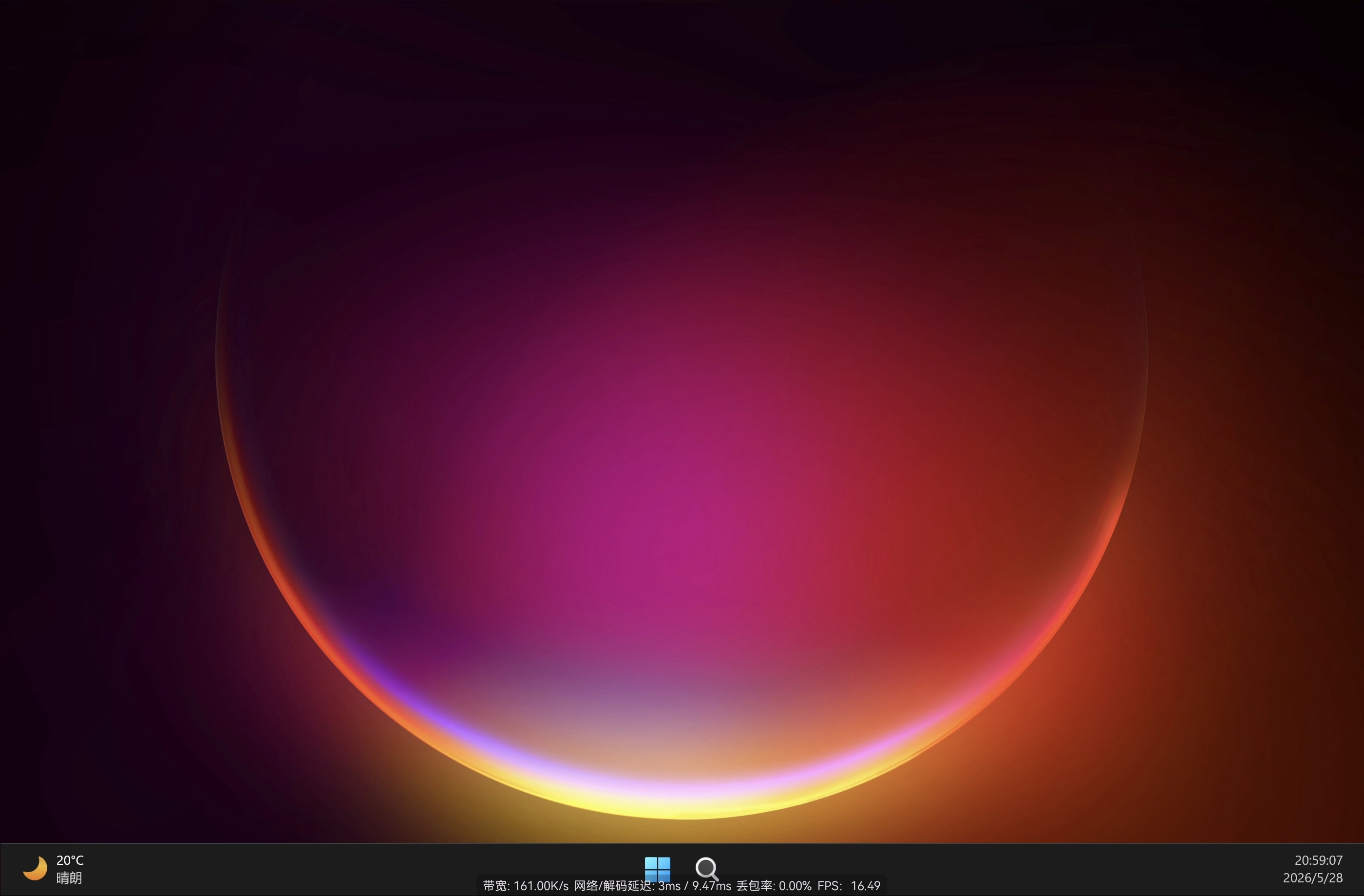Open the clock showing 20:59:07
Viewport: 1364px width, 896px height.
[x=1318, y=860]
